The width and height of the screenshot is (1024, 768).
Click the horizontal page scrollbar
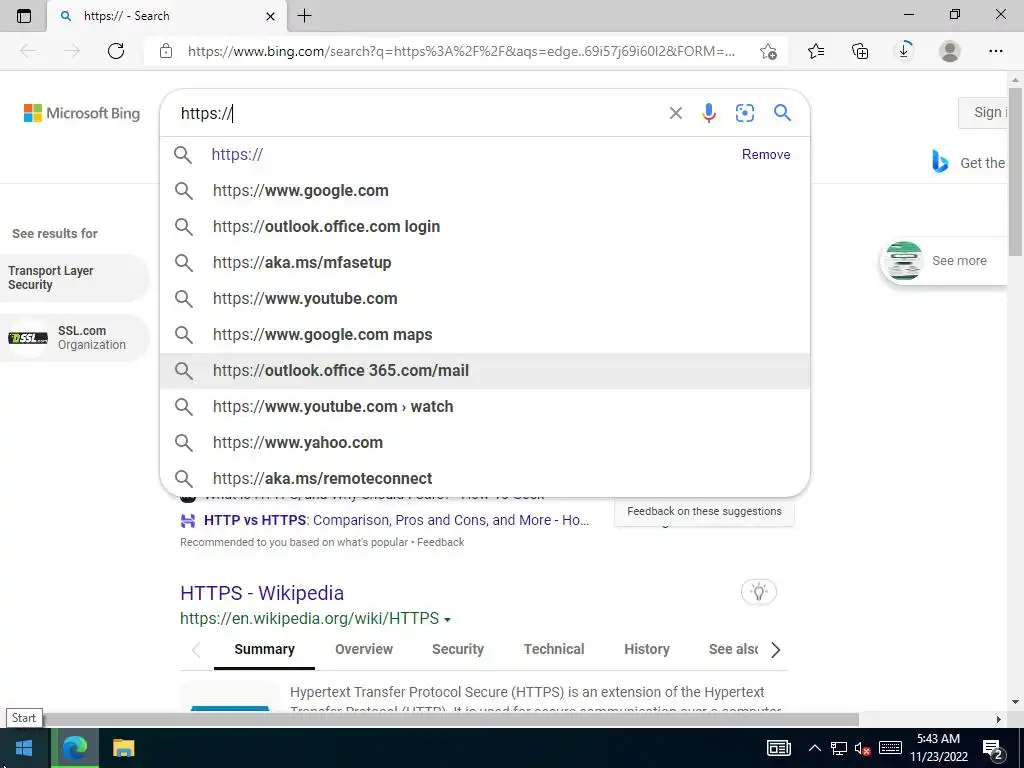coord(451,719)
